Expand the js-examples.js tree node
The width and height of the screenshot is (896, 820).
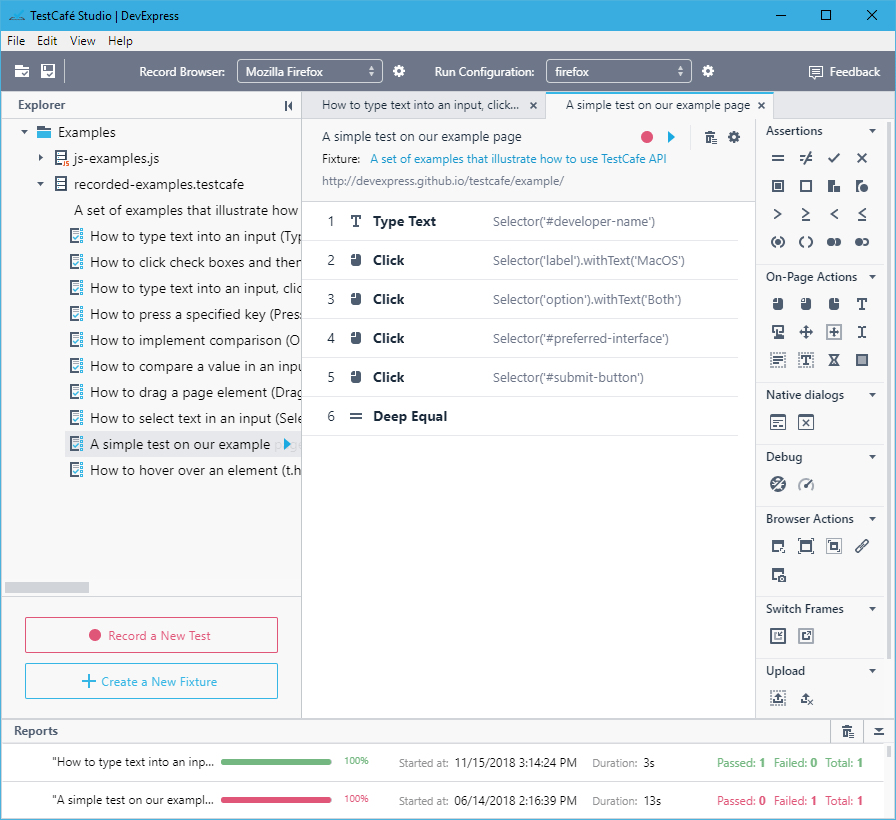41,158
